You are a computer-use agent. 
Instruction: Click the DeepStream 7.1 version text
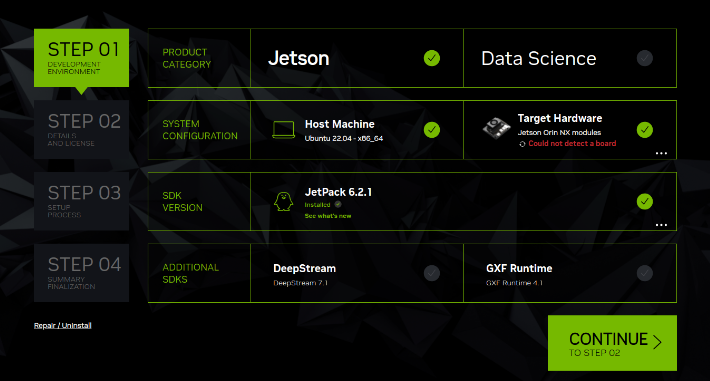click(300, 283)
